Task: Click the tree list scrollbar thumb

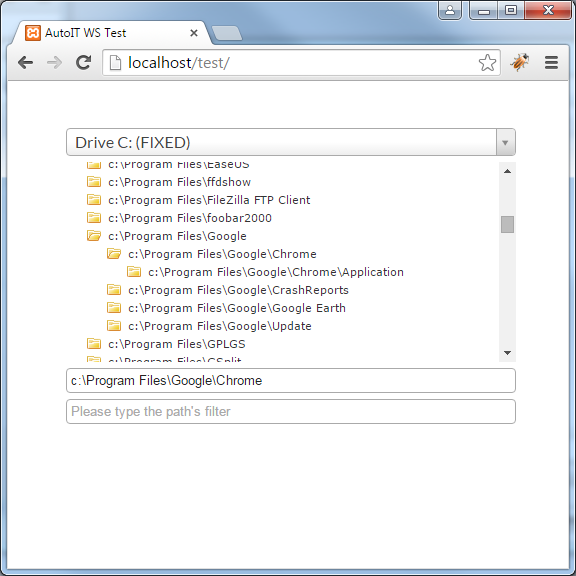Action: (x=507, y=224)
